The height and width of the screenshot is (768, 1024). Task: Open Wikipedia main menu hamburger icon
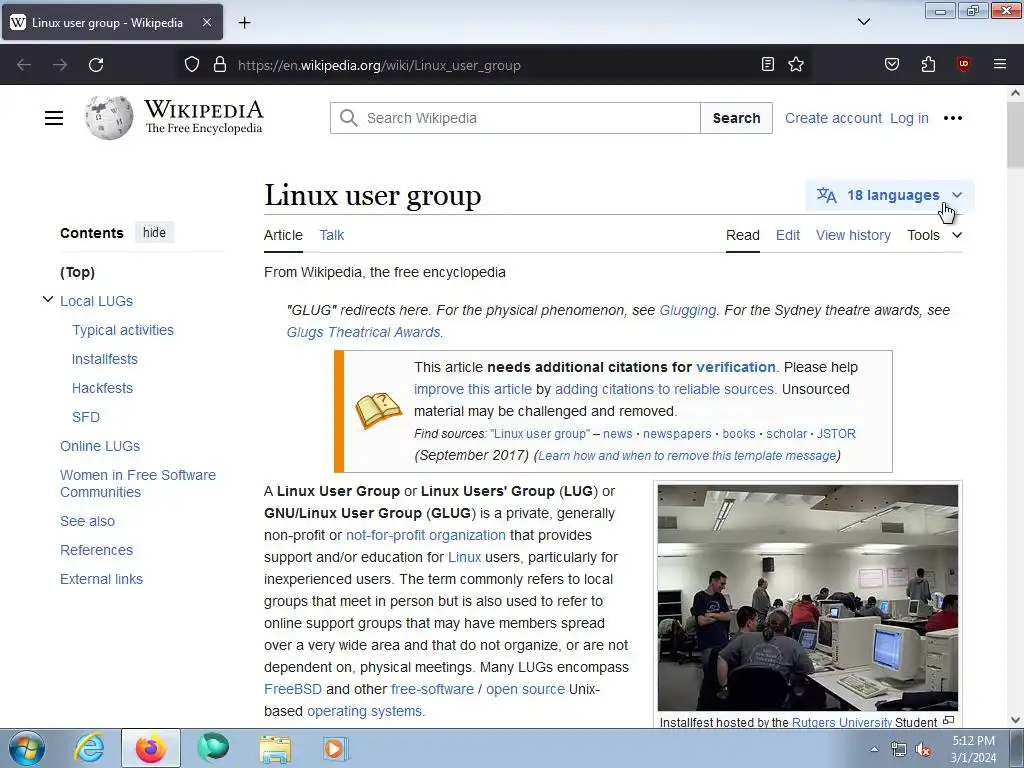(54, 118)
